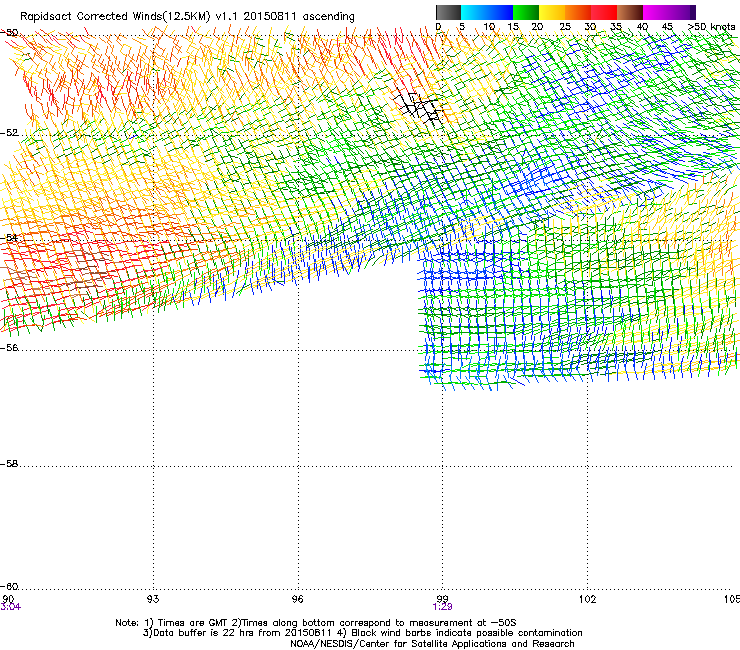Image resolution: width=740 pixels, height=650 pixels.
Task: Click the '-58' latitude axis label
Action: coord(9,464)
